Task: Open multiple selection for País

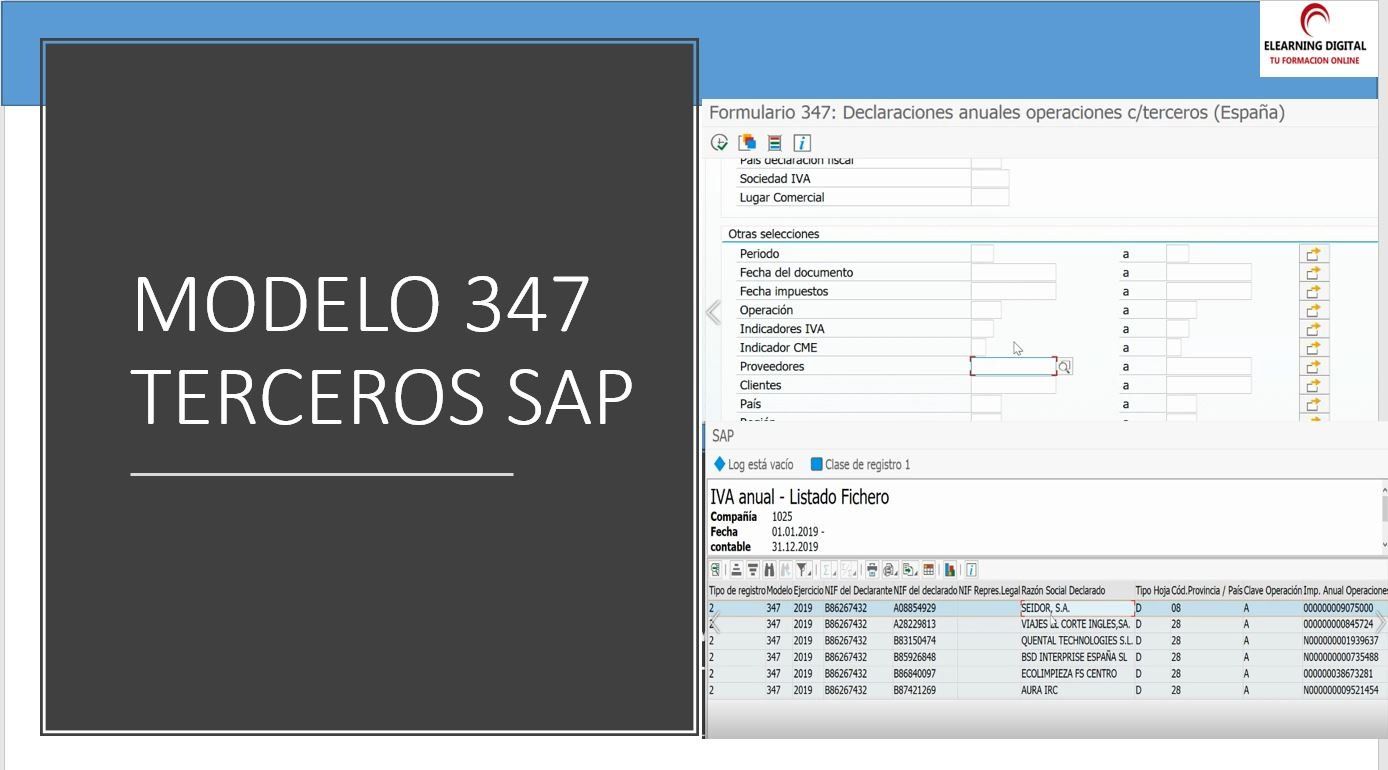Action: tap(1313, 405)
